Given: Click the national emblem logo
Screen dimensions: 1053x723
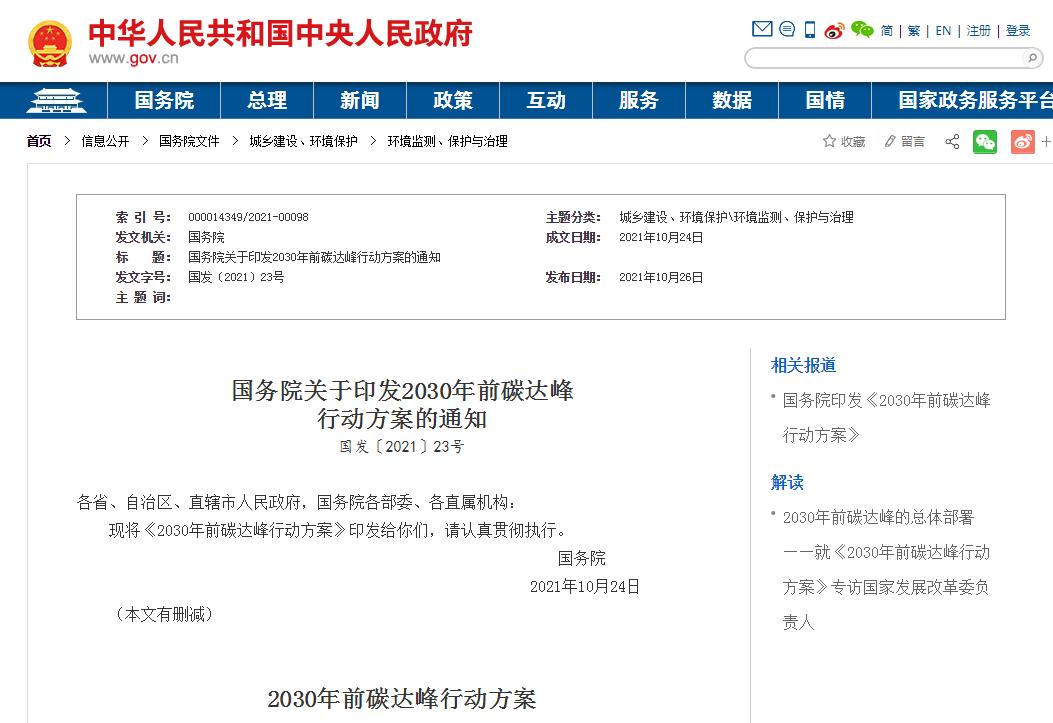Looking at the screenshot, I should [x=49, y=44].
